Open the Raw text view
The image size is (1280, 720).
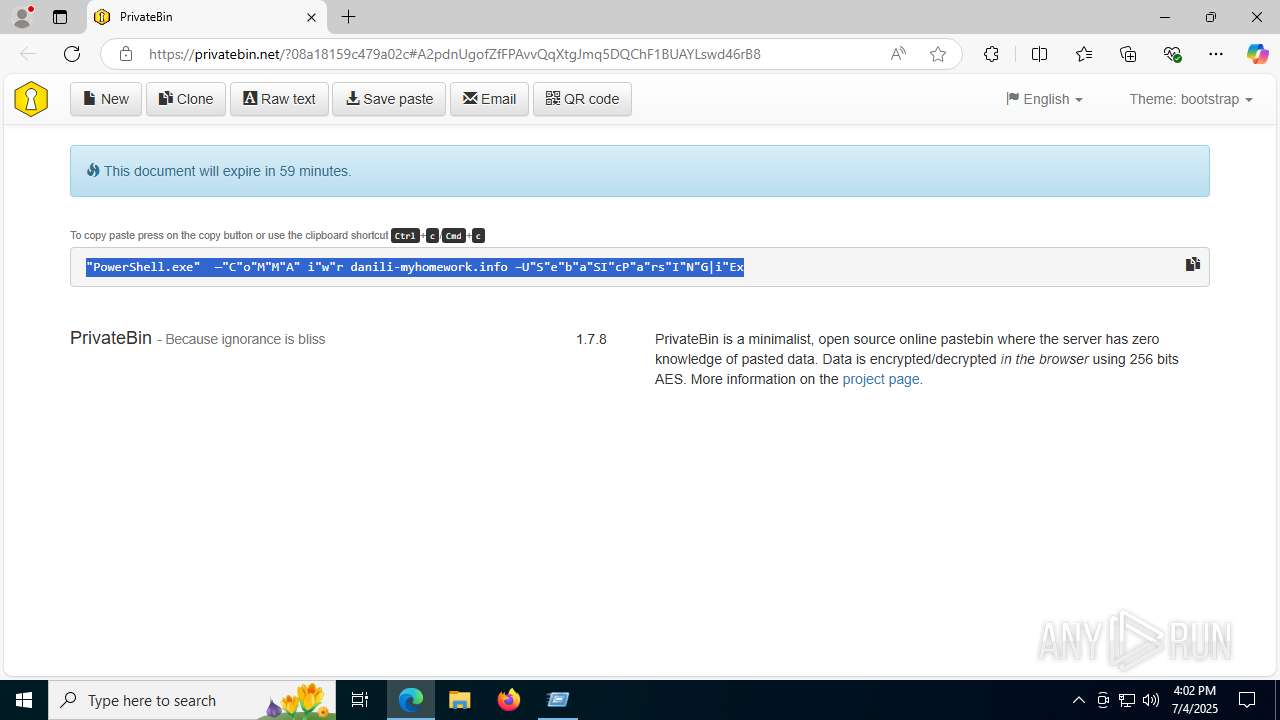(279, 99)
